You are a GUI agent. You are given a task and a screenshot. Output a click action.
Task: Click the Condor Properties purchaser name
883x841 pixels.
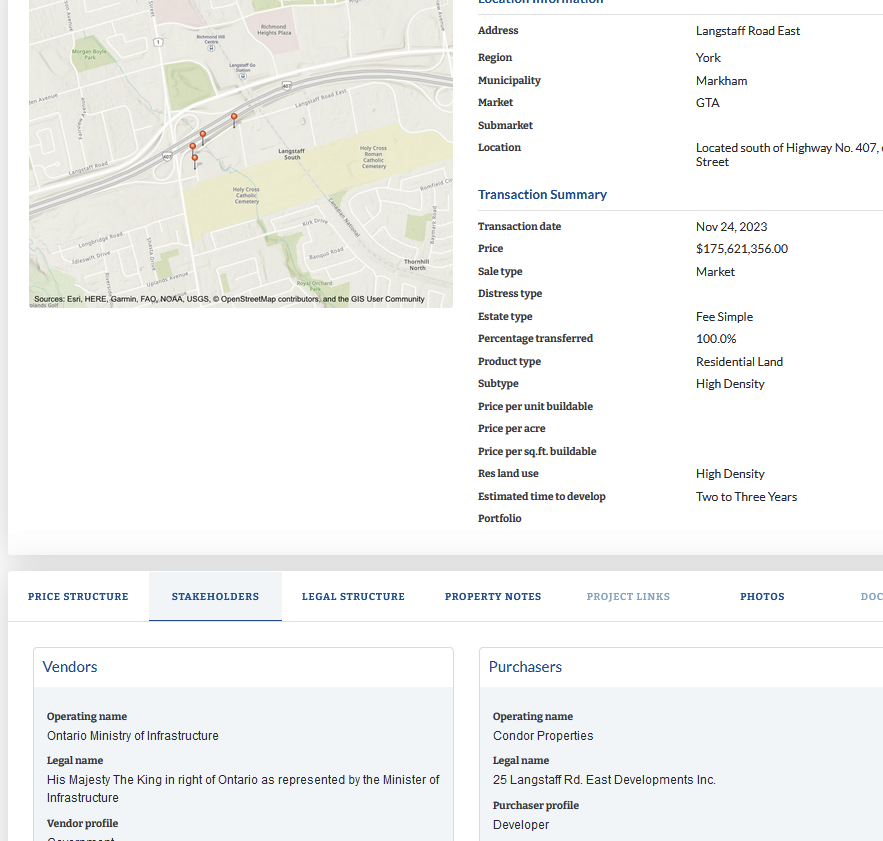coord(543,736)
